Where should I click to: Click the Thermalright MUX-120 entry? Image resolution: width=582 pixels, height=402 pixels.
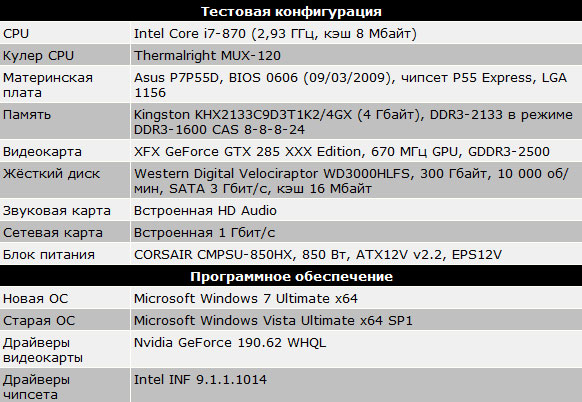pos(207,55)
